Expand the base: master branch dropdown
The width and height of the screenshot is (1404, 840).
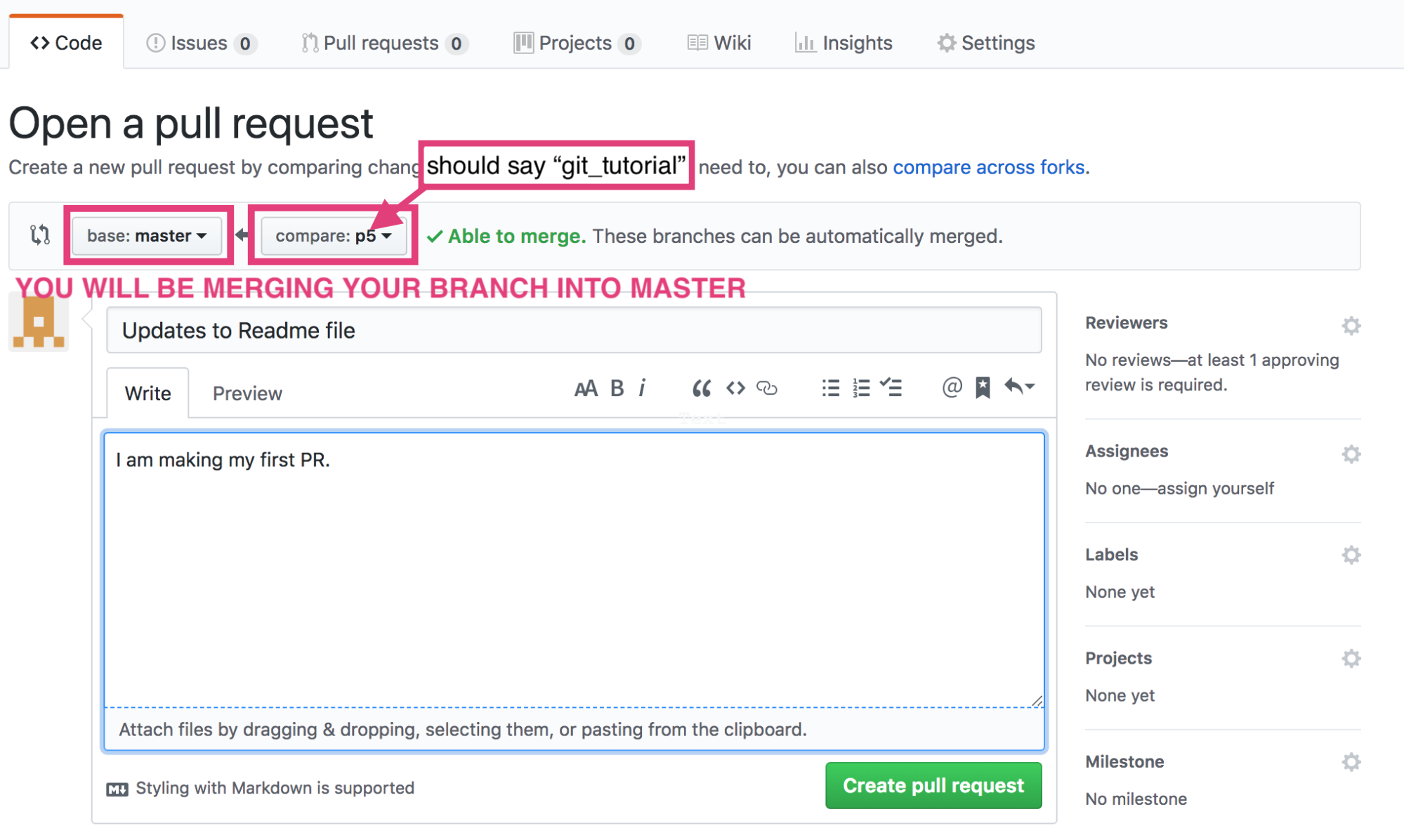coord(147,236)
